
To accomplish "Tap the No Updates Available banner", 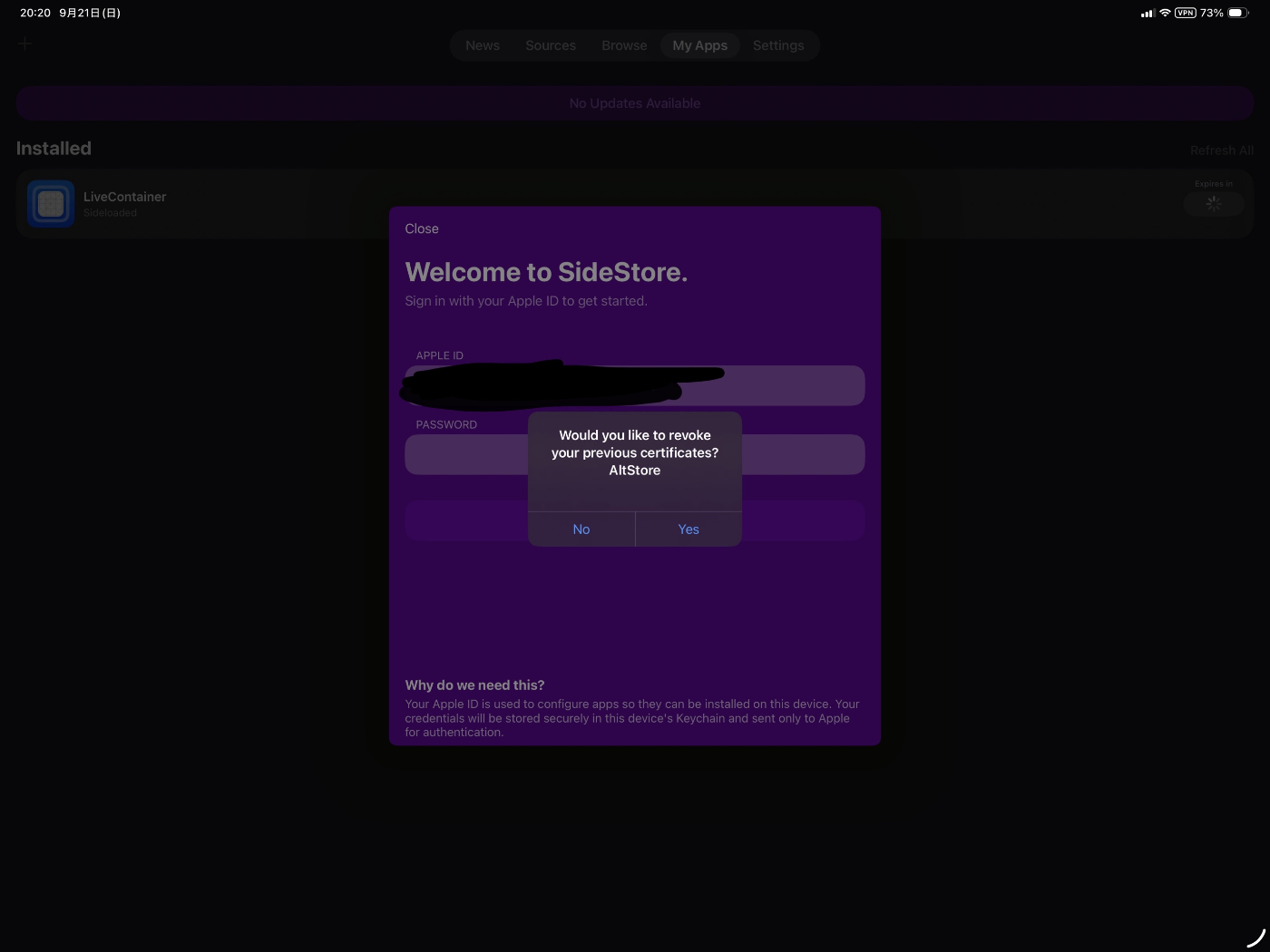I will [635, 103].
